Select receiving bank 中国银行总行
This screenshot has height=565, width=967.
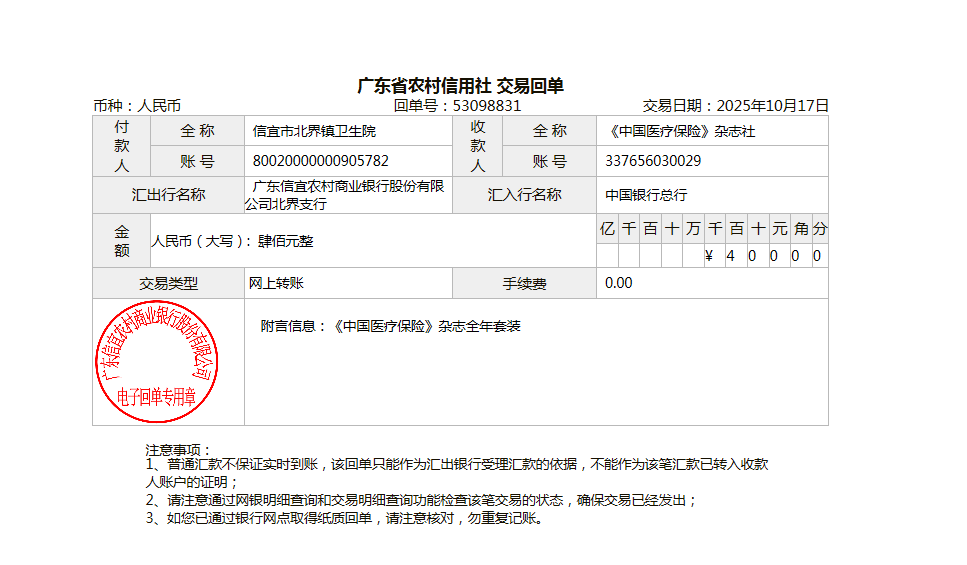tap(646, 195)
